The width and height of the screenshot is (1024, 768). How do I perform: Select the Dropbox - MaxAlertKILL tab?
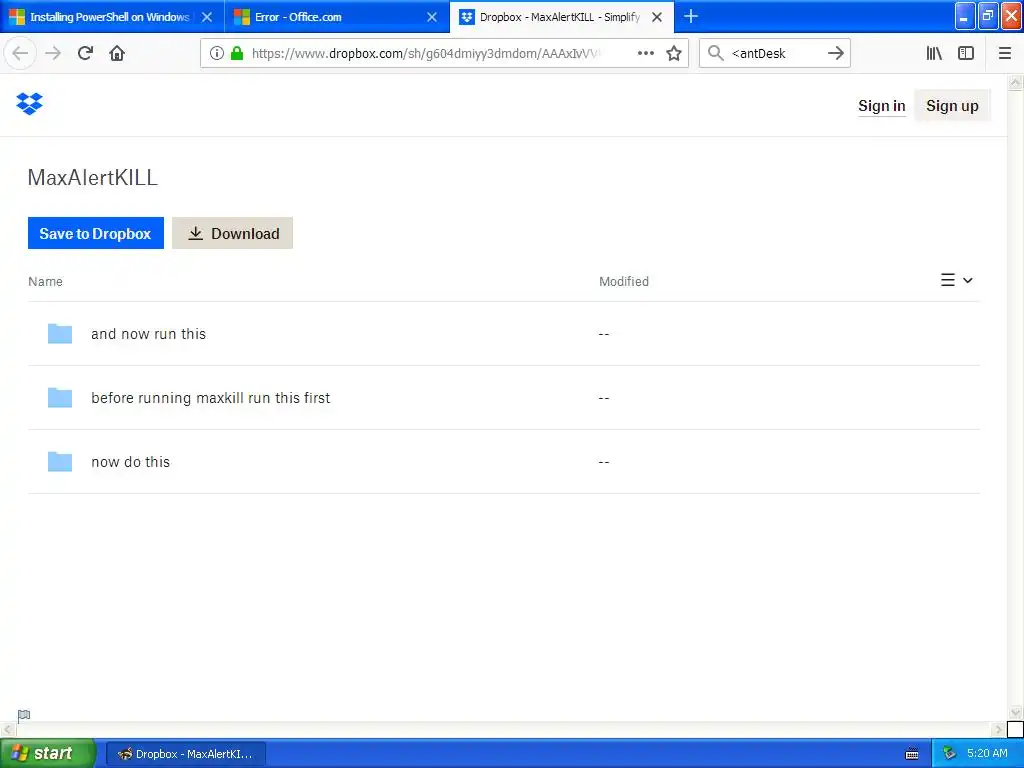[562, 17]
